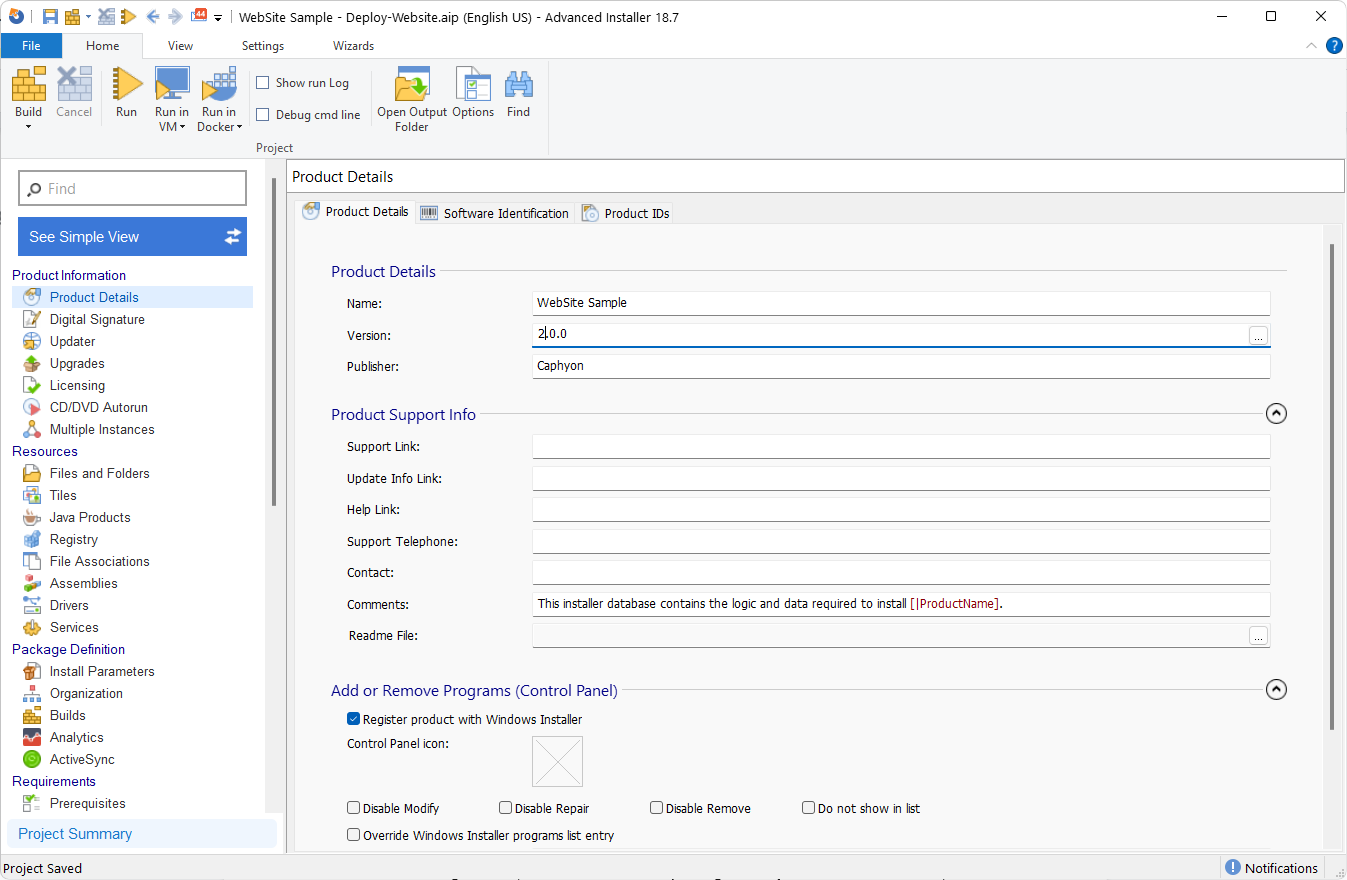Click the Version field's browse (...) button
1347x880 pixels.
1258,336
